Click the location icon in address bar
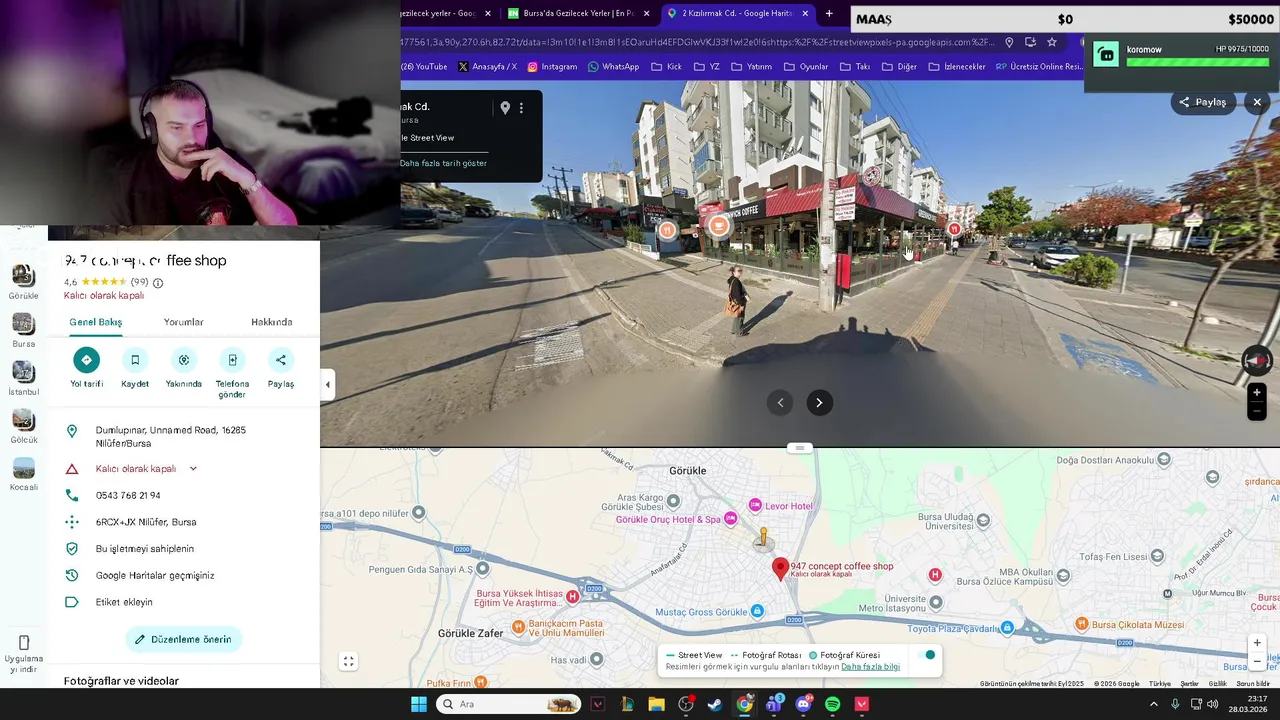Screen dimensions: 1280x720 tap(1009, 42)
